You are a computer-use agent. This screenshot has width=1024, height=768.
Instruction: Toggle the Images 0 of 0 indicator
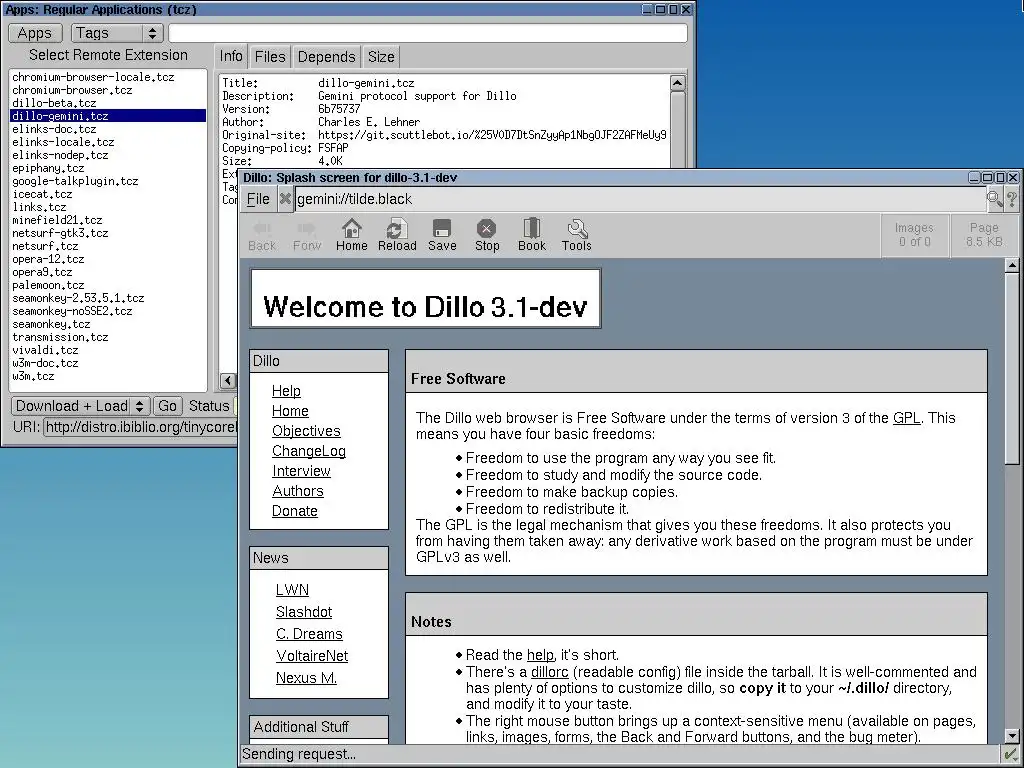click(x=914, y=234)
